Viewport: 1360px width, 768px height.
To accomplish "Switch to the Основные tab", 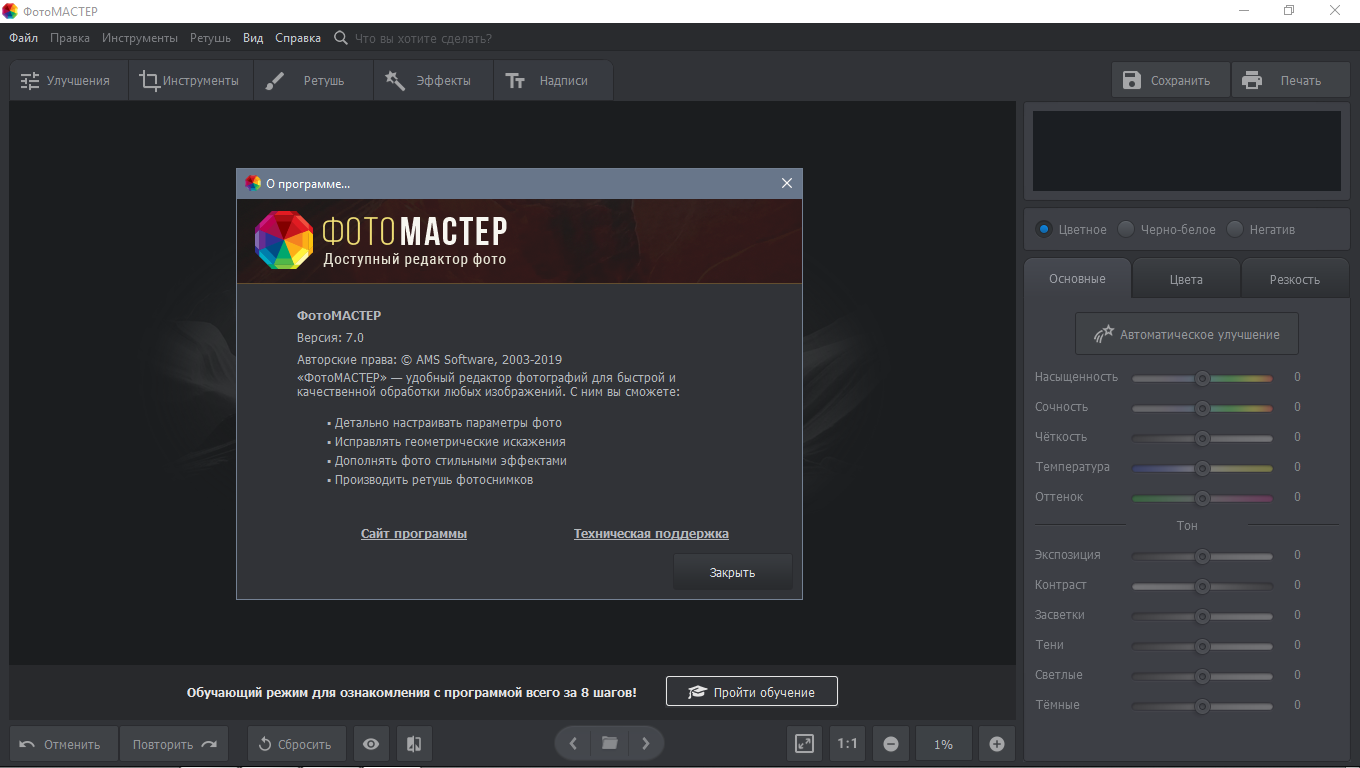I will point(1077,278).
